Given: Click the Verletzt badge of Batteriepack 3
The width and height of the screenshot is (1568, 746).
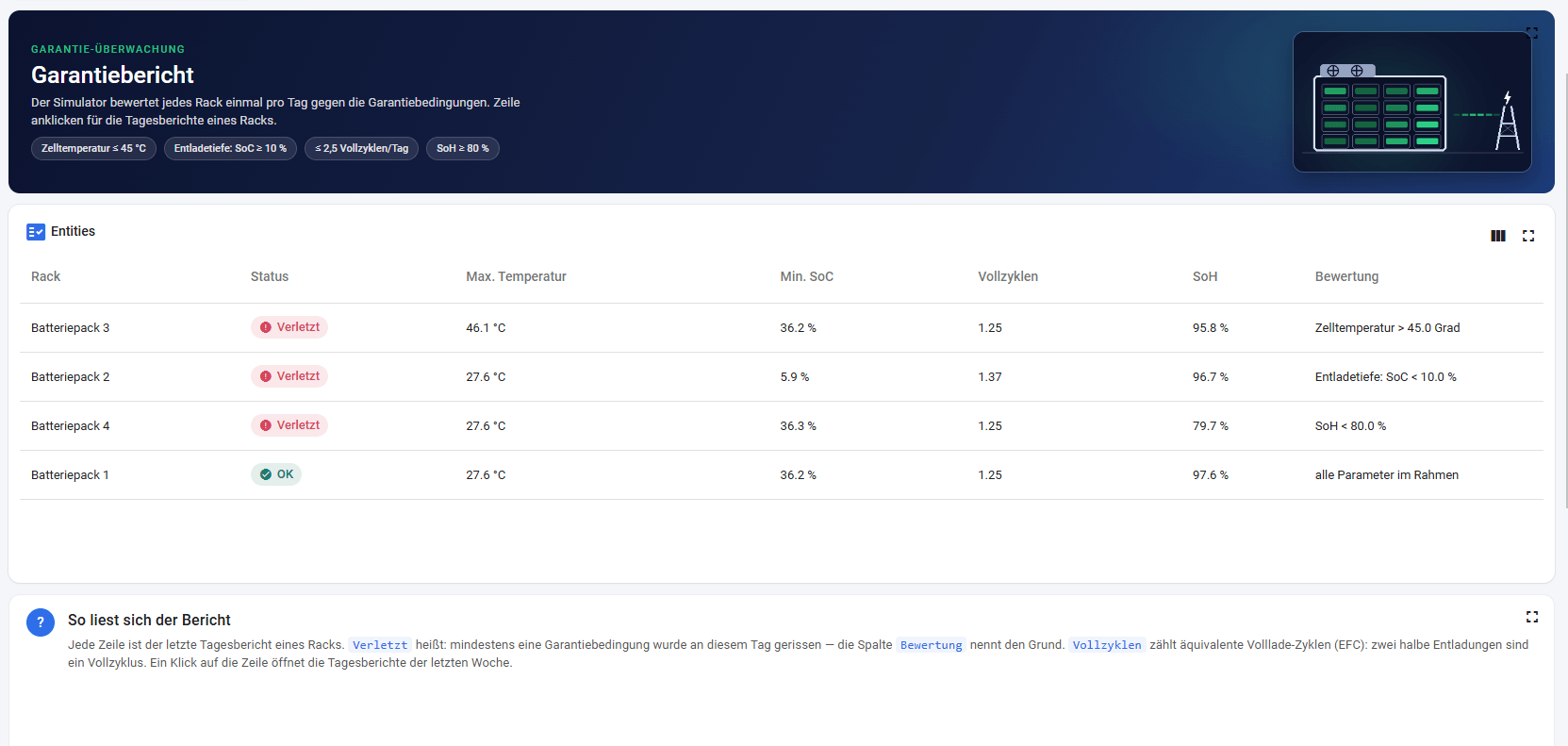Looking at the screenshot, I should (x=289, y=327).
